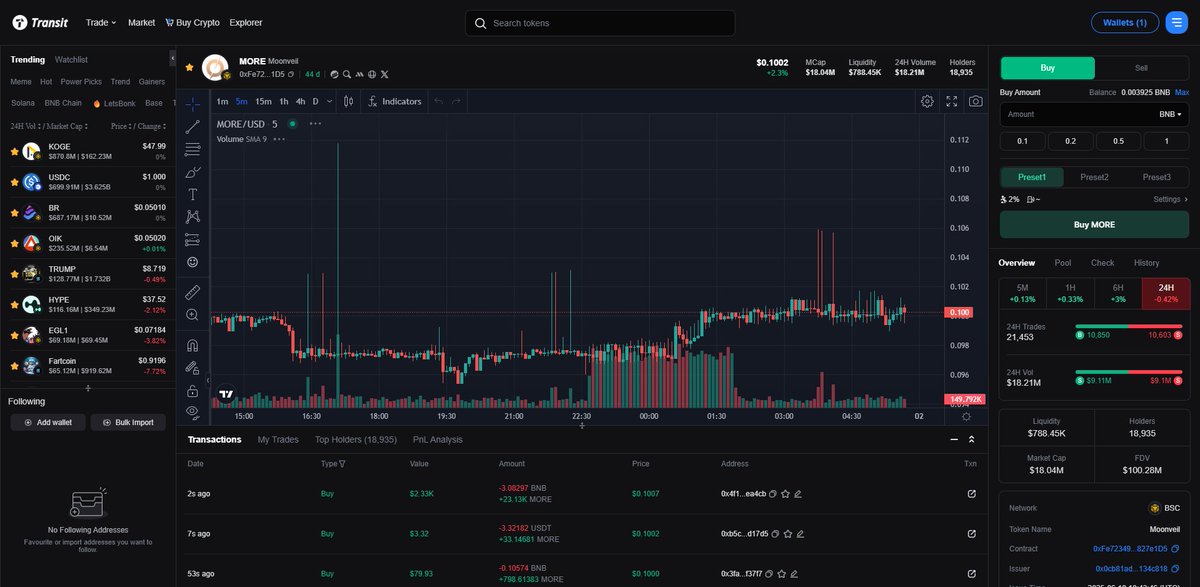The image size is (1200, 587).
Task: Collapse the left sidebar arrow
Action: click(172, 60)
